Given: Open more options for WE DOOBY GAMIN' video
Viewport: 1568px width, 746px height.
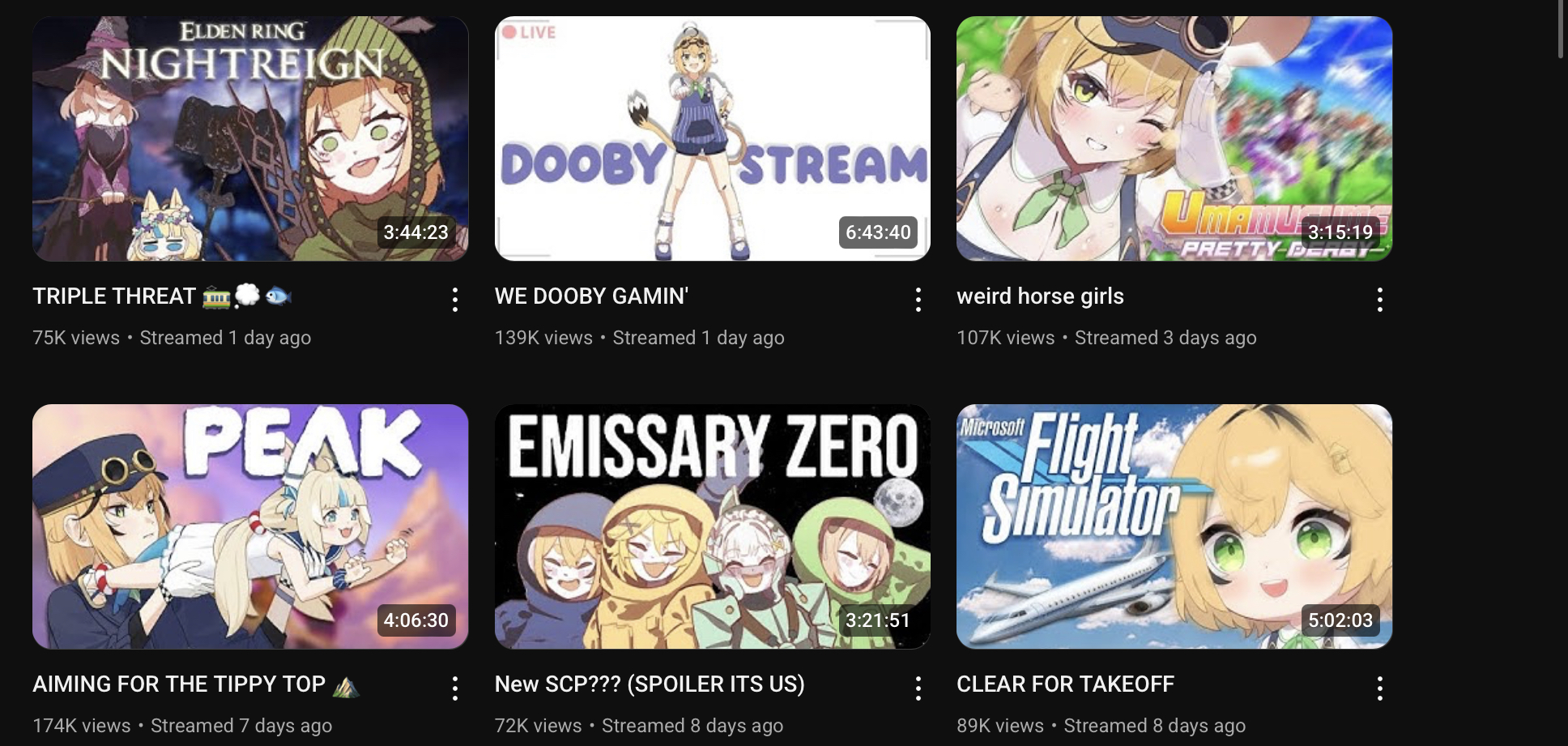Looking at the screenshot, I should point(918,300).
